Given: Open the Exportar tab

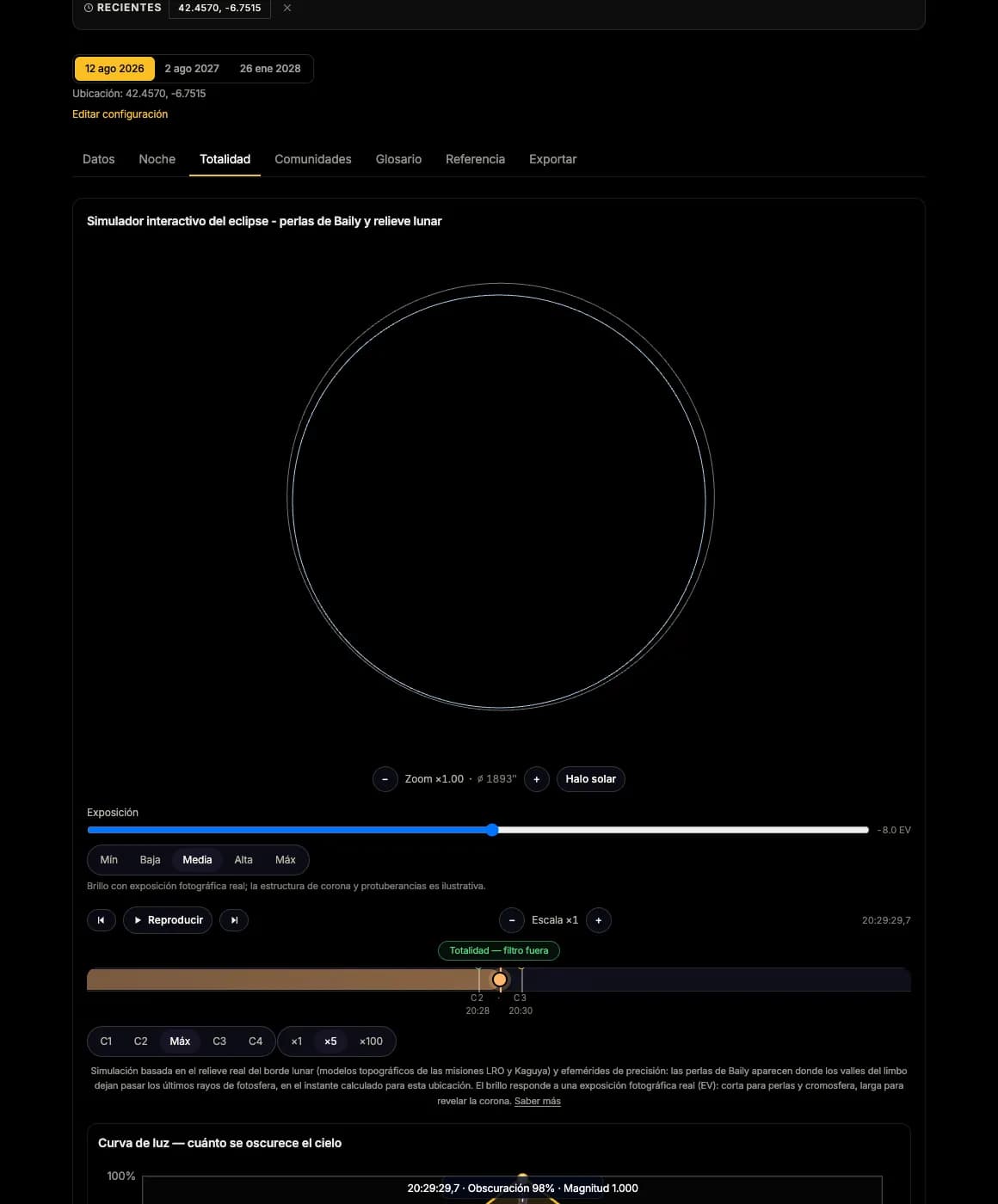Looking at the screenshot, I should [552, 159].
